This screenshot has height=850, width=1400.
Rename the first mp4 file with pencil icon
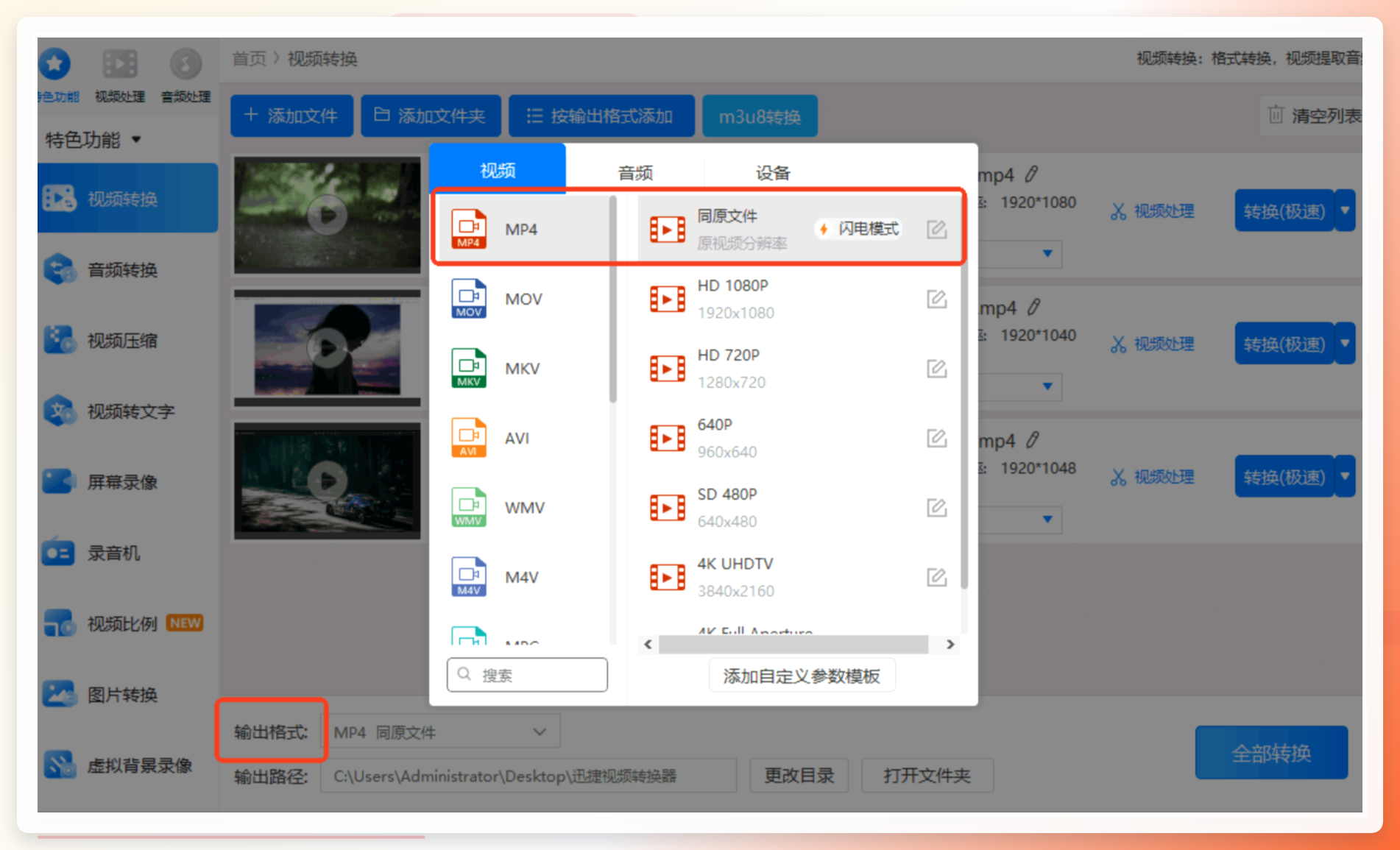[x=1032, y=174]
